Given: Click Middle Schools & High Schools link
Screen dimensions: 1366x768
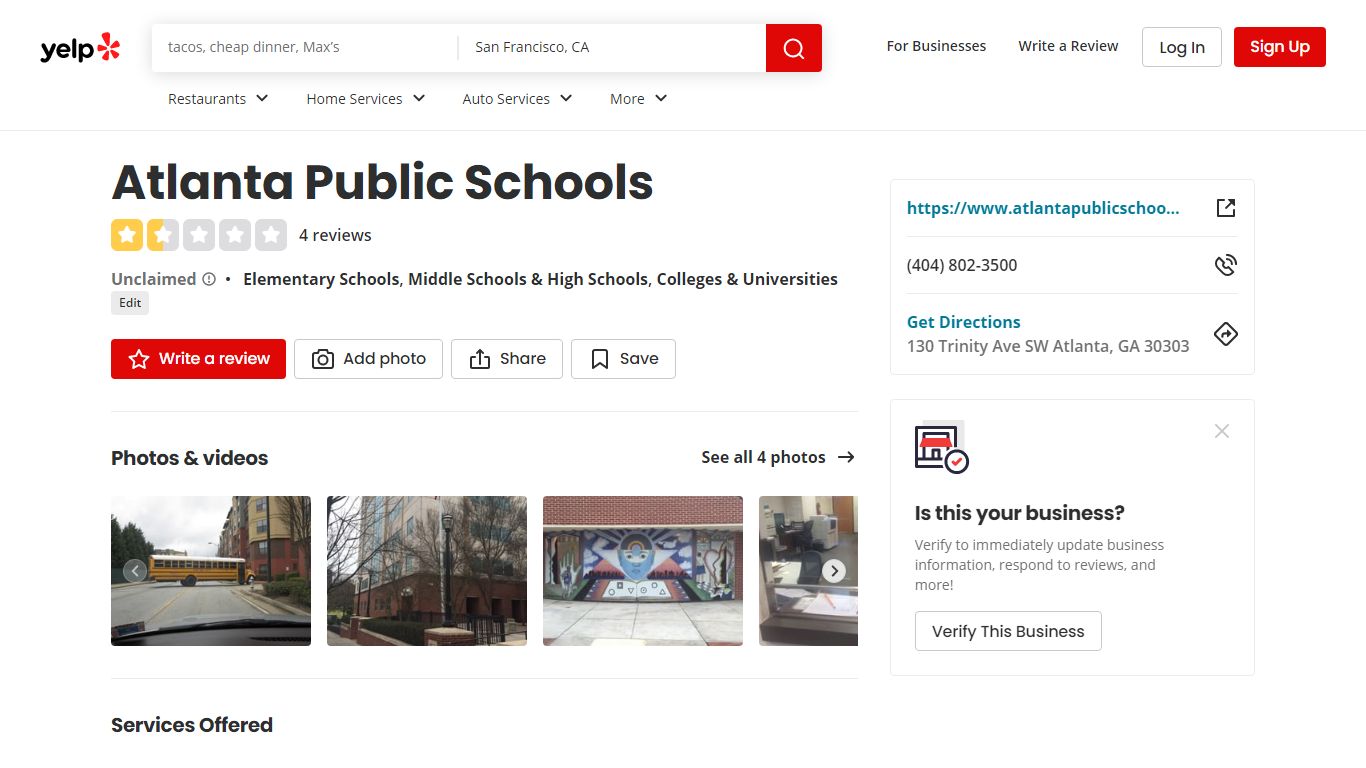Looking at the screenshot, I should (x=528, y=279).
